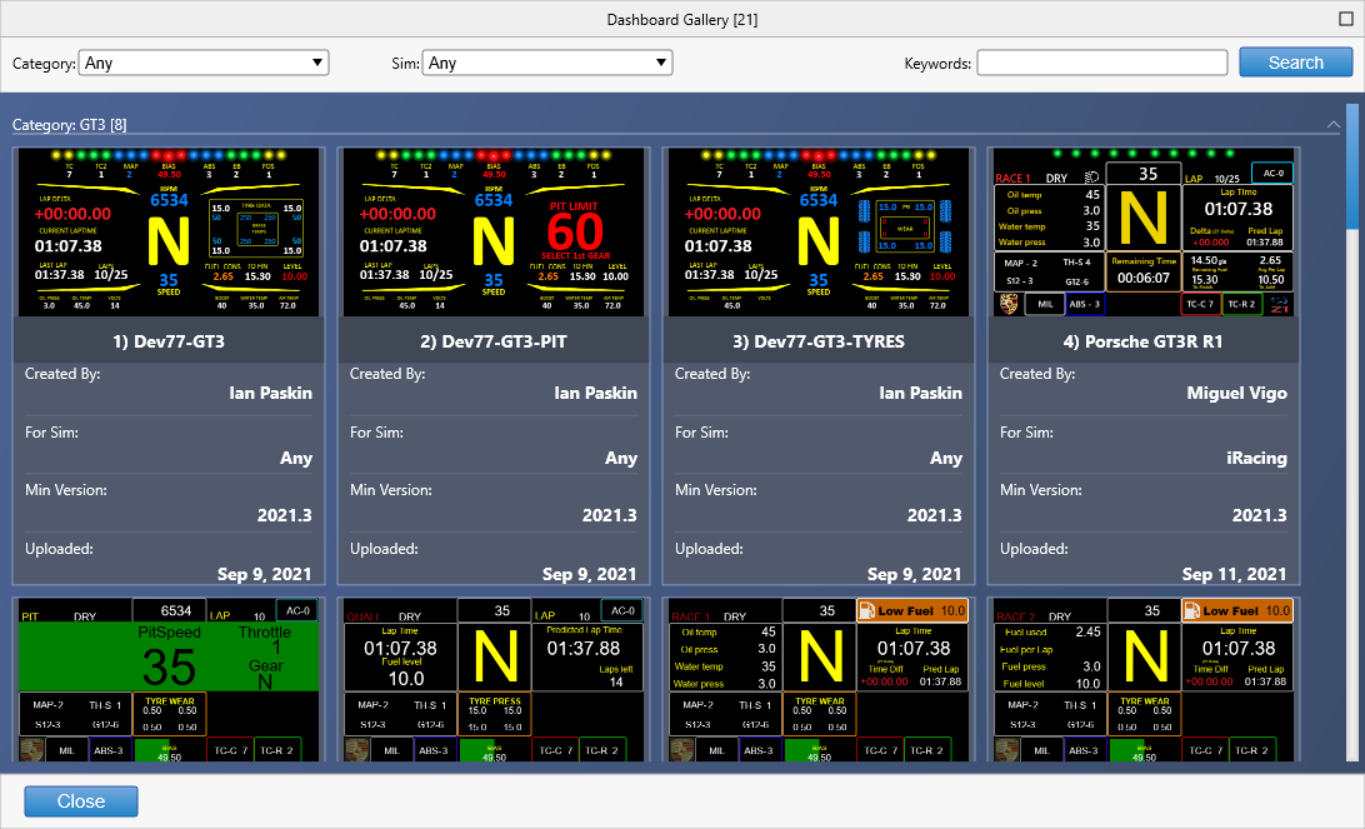The height and width of the screenshot is (829, 1365).
Task: Select the Porsche GT3R R1 thumbnail
Action: tap(1143, 232)
